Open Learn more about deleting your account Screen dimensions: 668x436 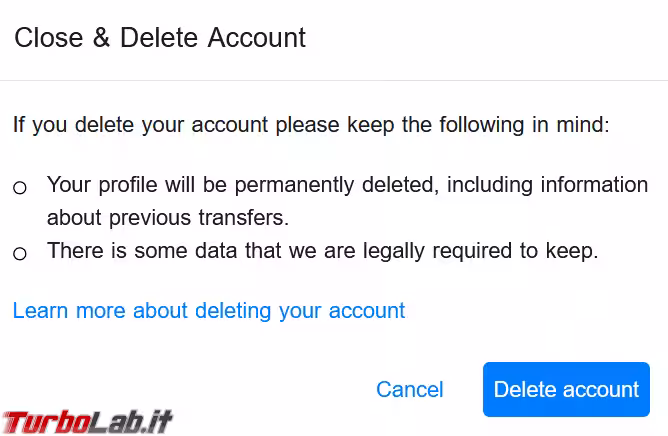(209, 310)
